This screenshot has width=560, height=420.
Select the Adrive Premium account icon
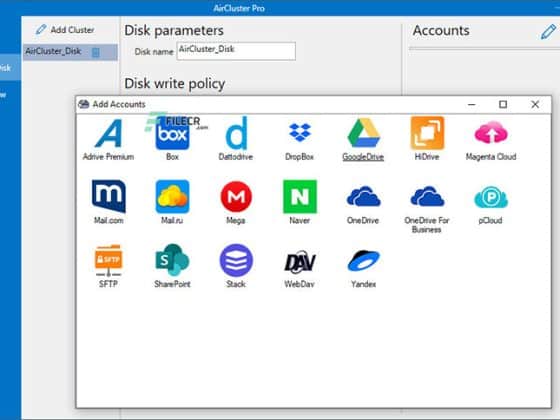[109, 134]
